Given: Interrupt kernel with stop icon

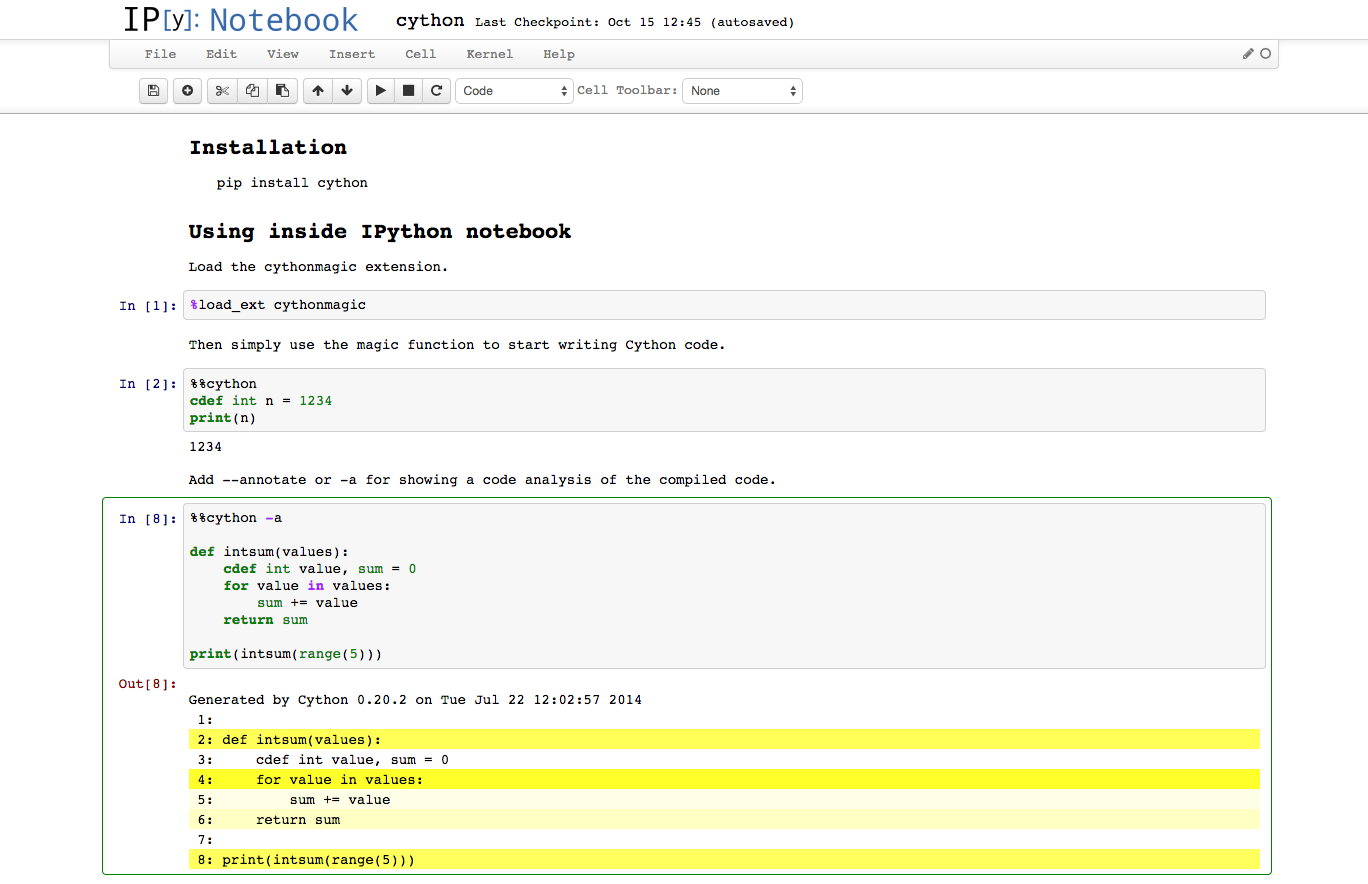Looking at the screenshot, I should 408,91.
